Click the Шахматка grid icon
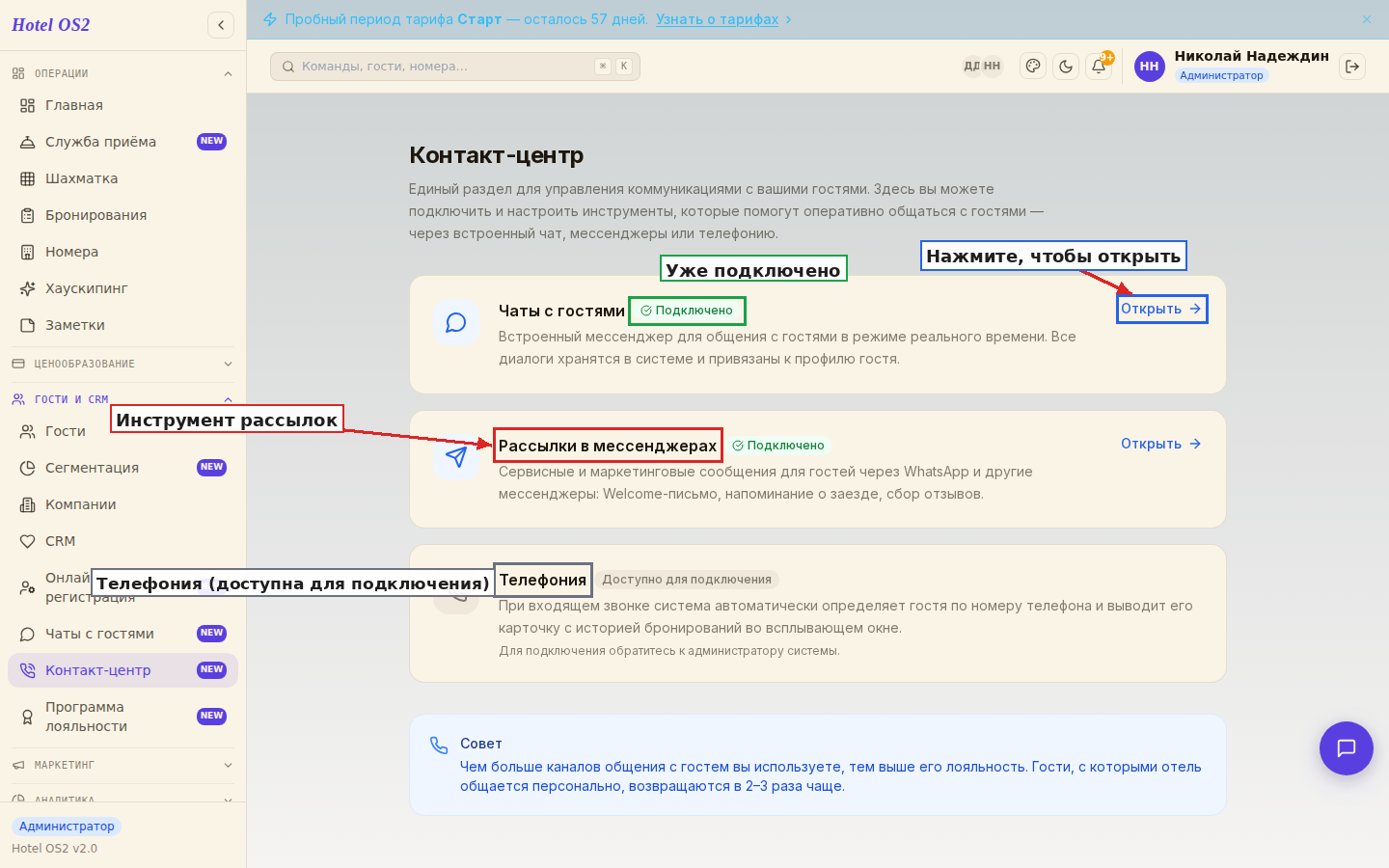The height and width of the screenshot is (868, 1389). coord(28,178)
